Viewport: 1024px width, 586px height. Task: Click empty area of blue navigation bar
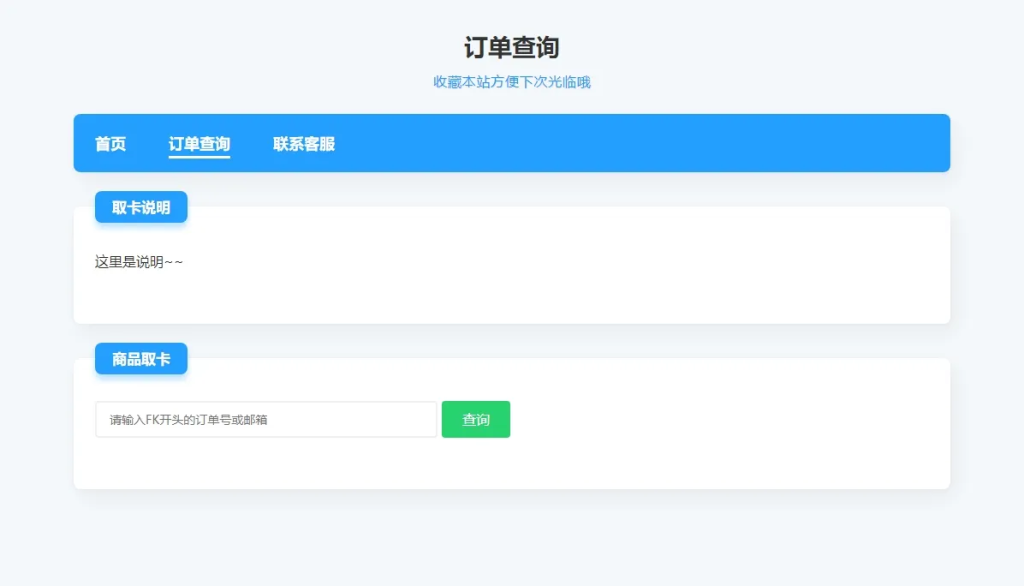(650, 143)
